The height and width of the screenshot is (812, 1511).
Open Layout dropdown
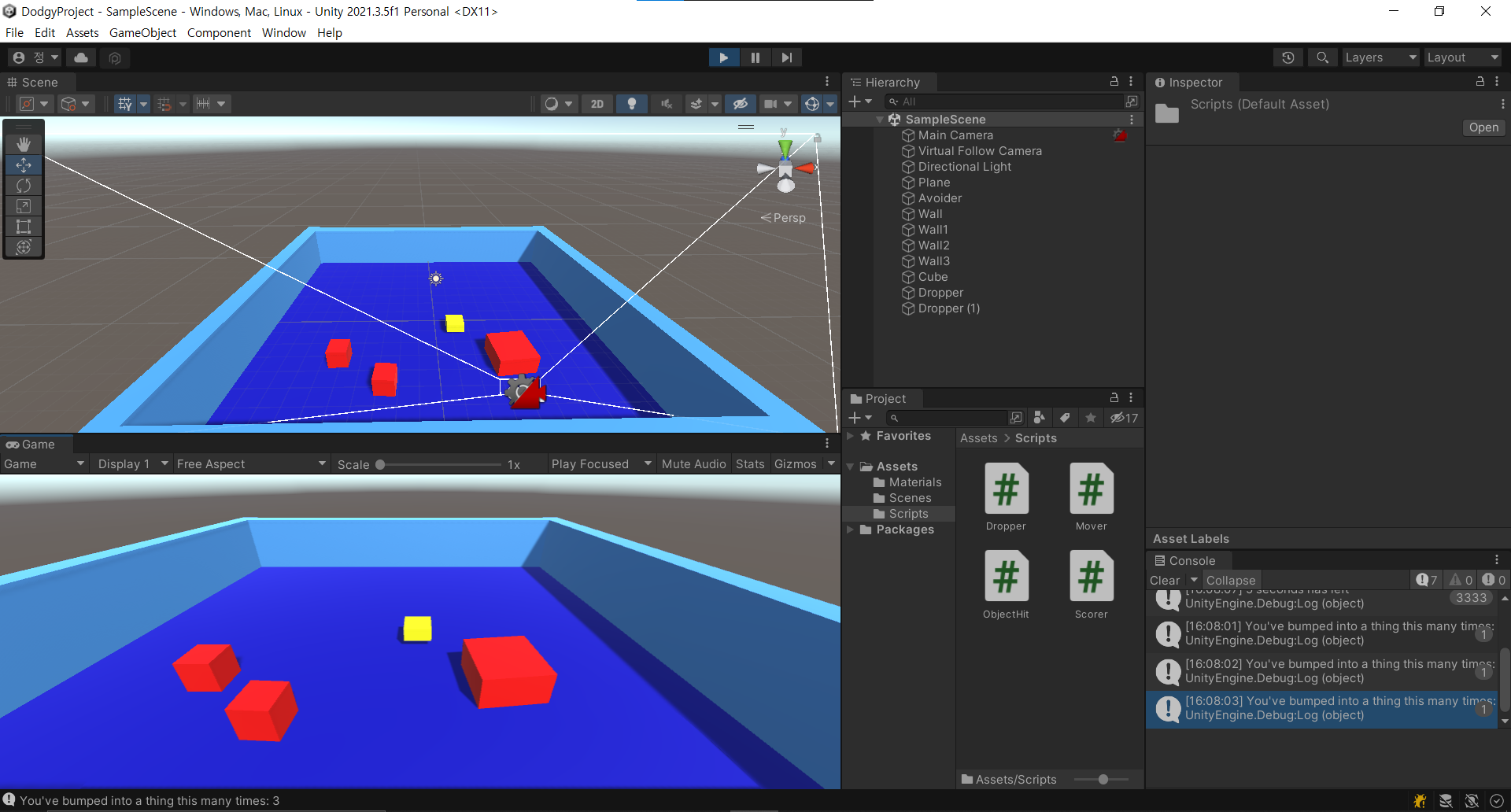coord(1462,57)
